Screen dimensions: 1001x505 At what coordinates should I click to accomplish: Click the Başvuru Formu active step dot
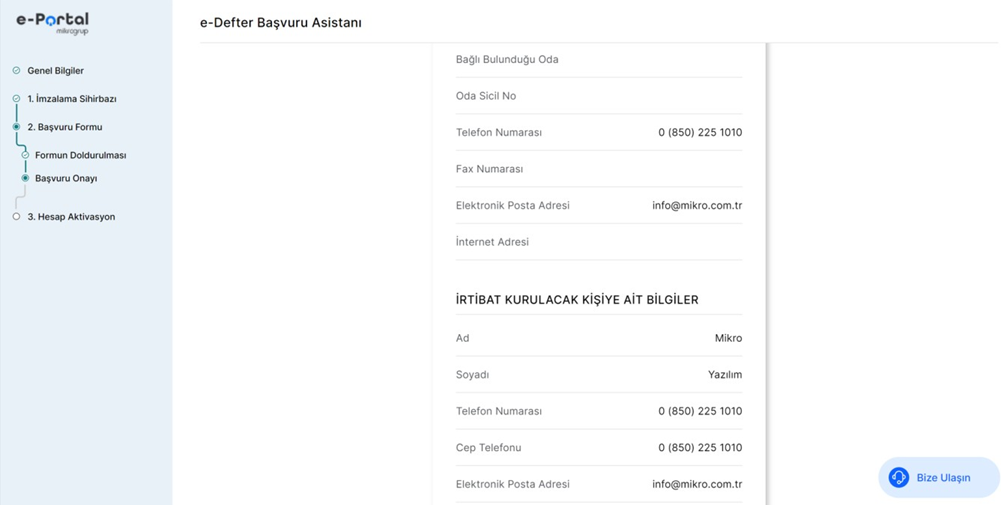(x=16, y=127)
